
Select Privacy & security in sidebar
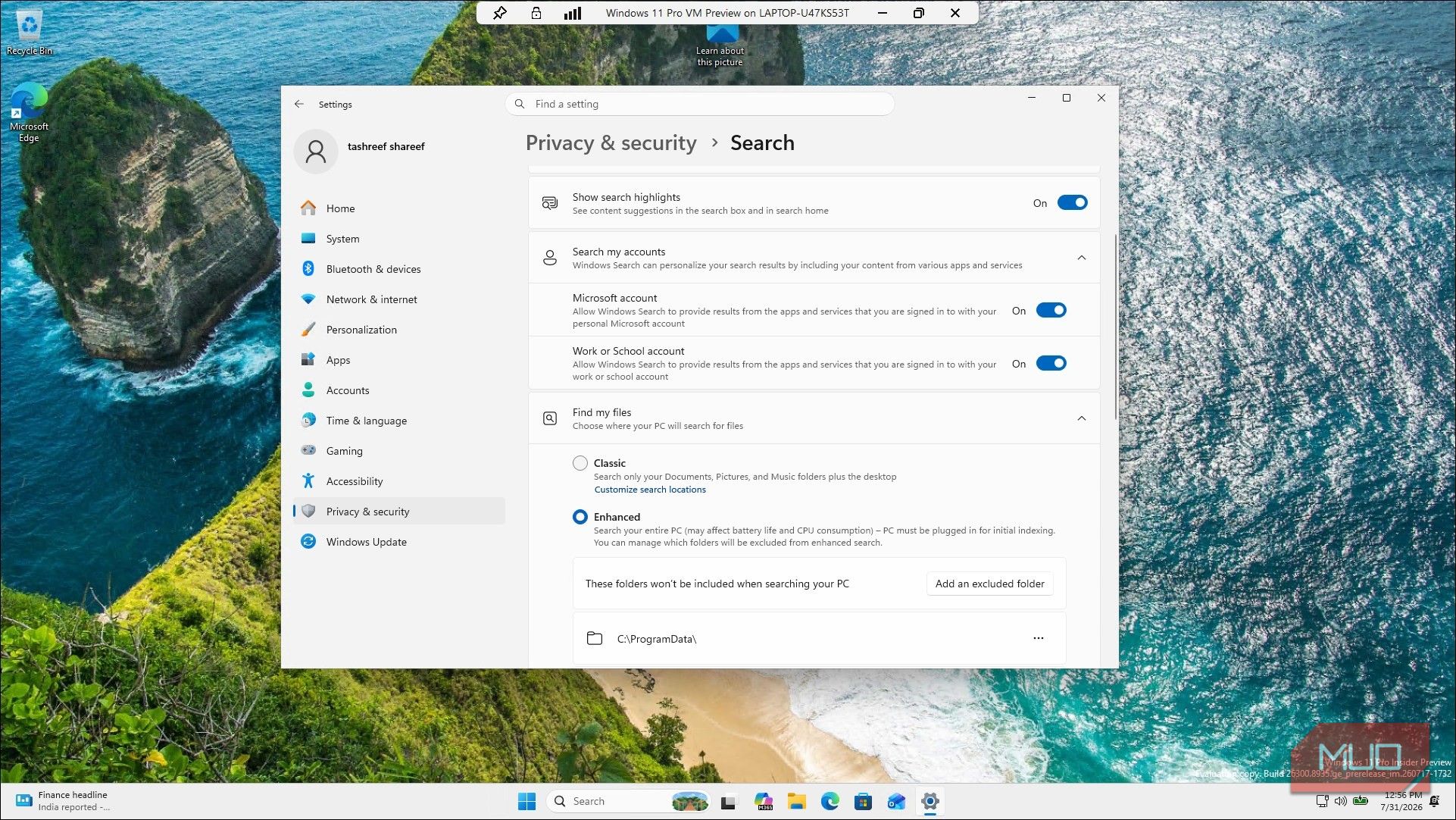399,512
